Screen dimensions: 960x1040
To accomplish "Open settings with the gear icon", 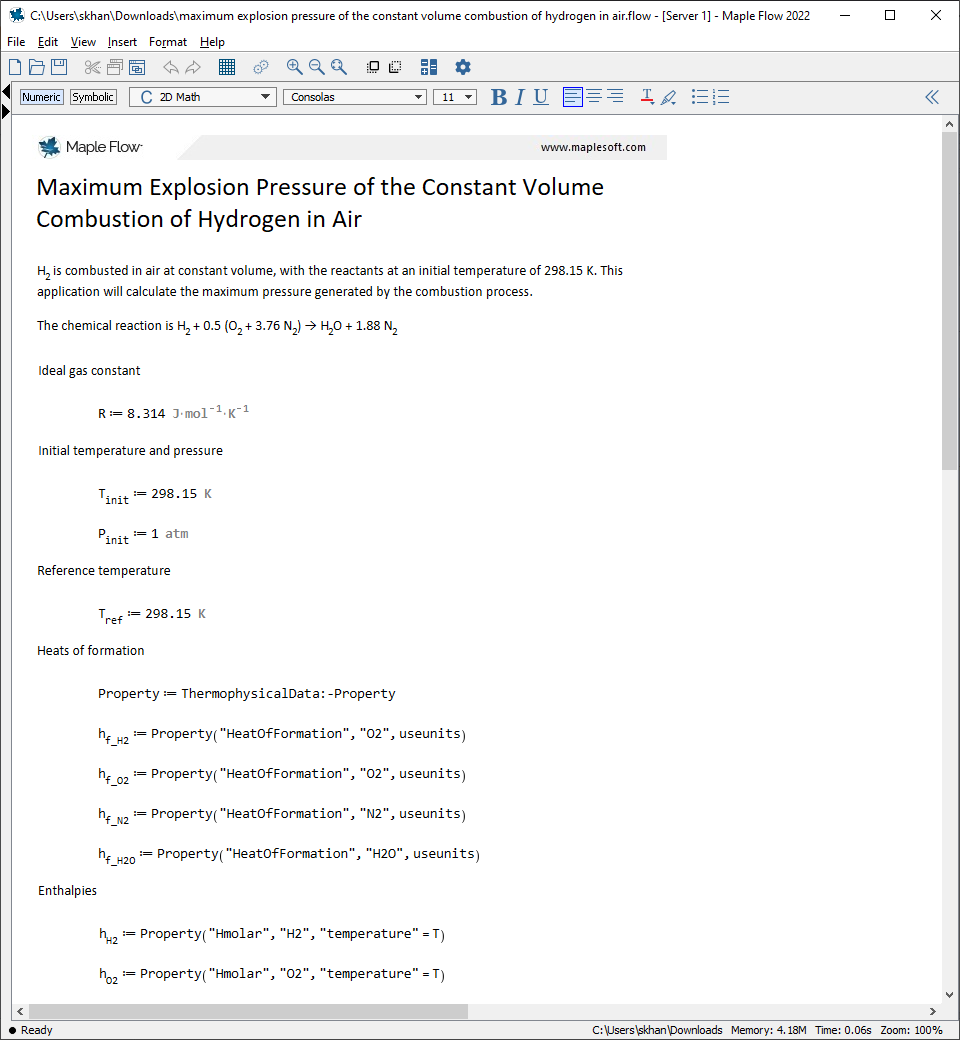I will tap(463, 67).
